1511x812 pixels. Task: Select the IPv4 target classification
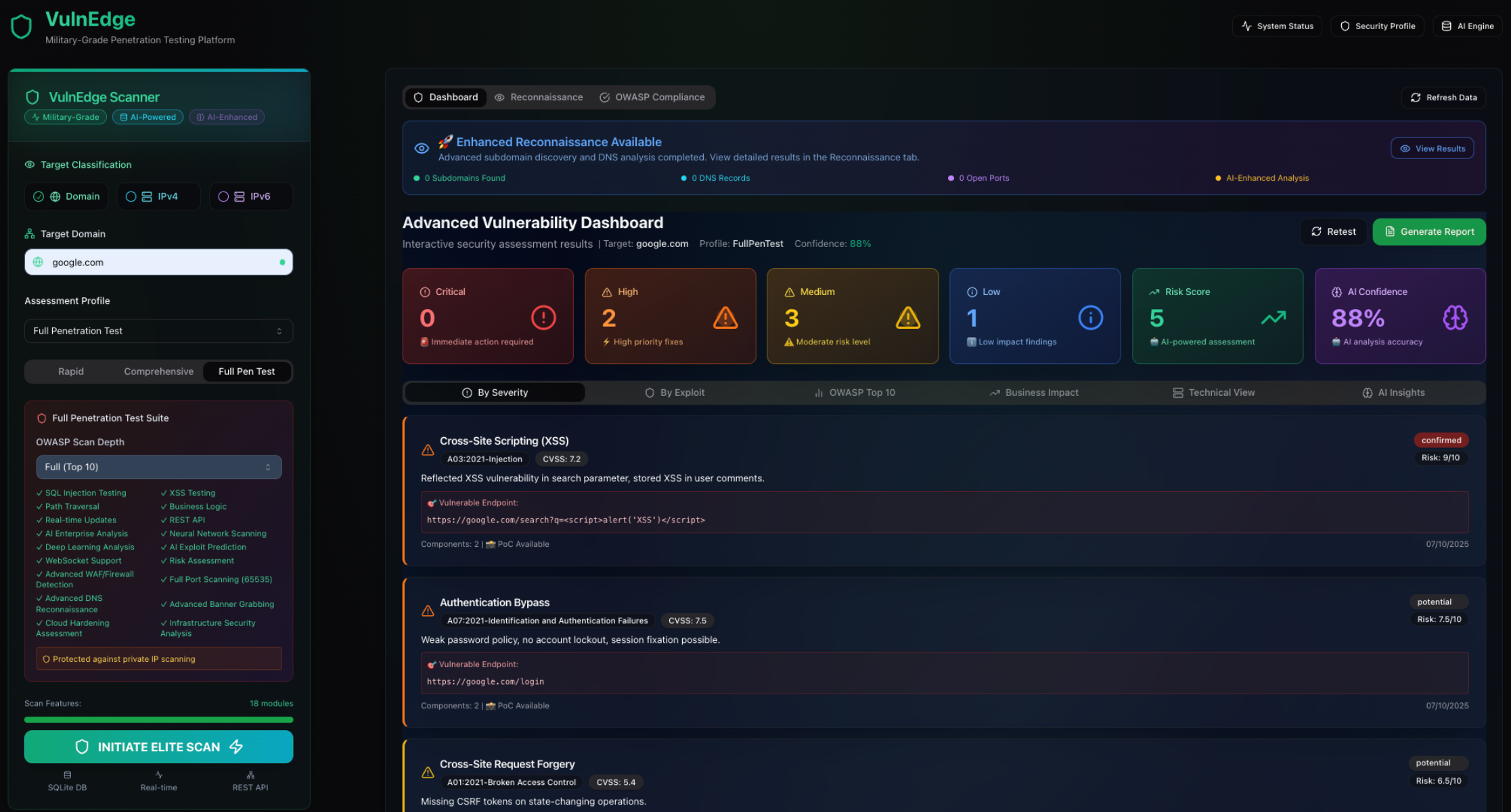[158, 196]
